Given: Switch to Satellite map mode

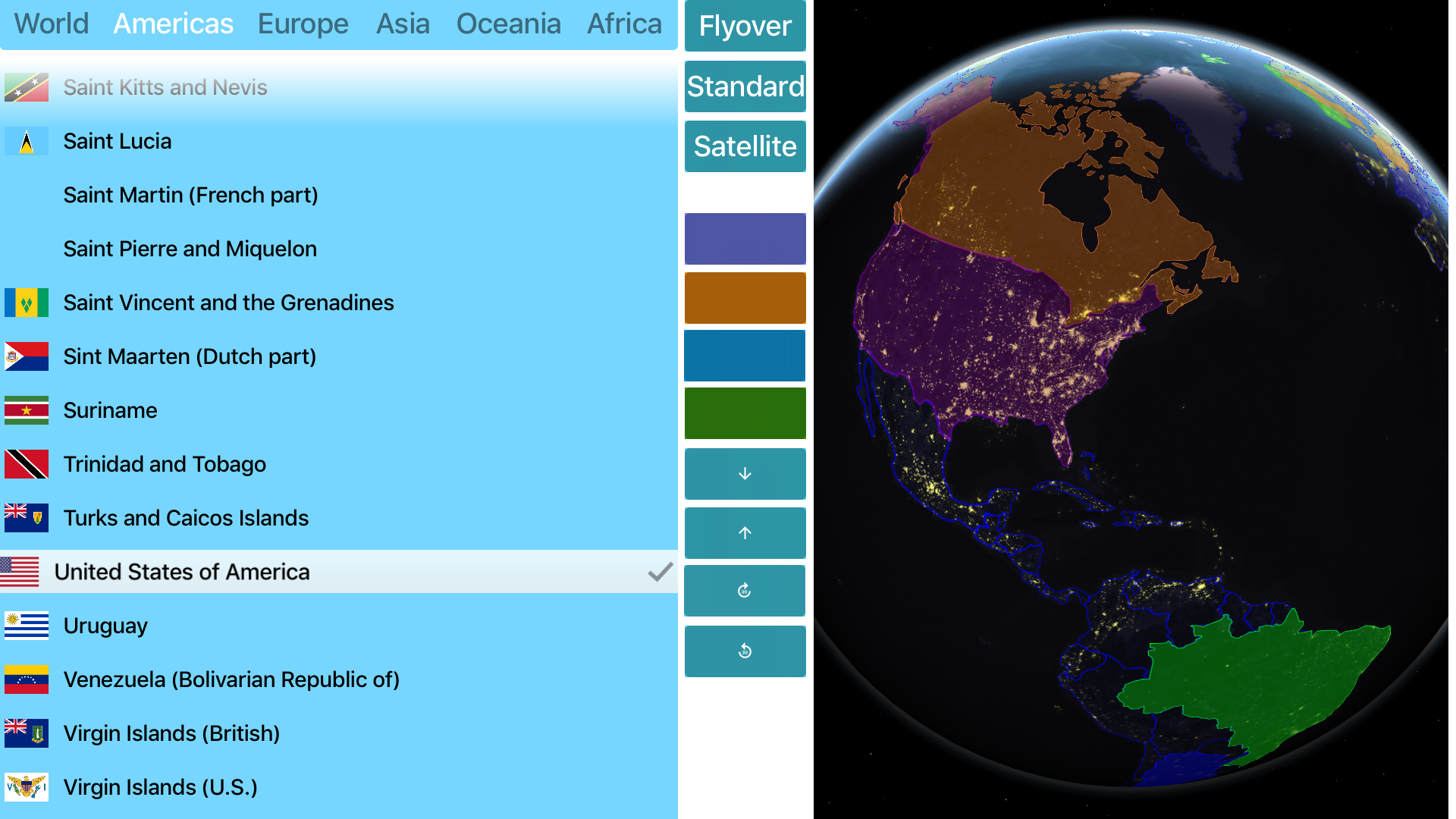Looking at the screenshot, I should tap(745, 146).
